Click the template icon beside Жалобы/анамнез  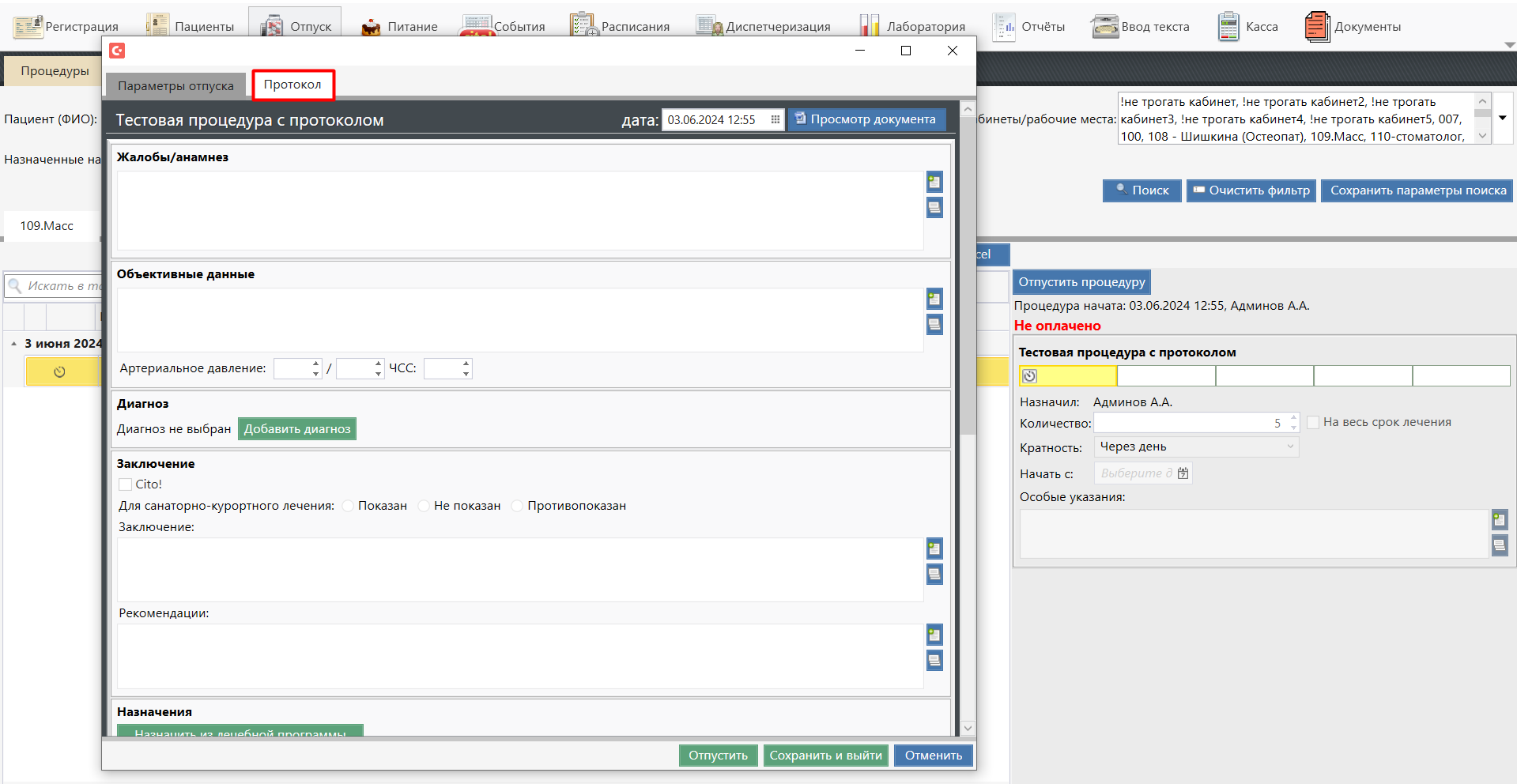click(934, 183)
